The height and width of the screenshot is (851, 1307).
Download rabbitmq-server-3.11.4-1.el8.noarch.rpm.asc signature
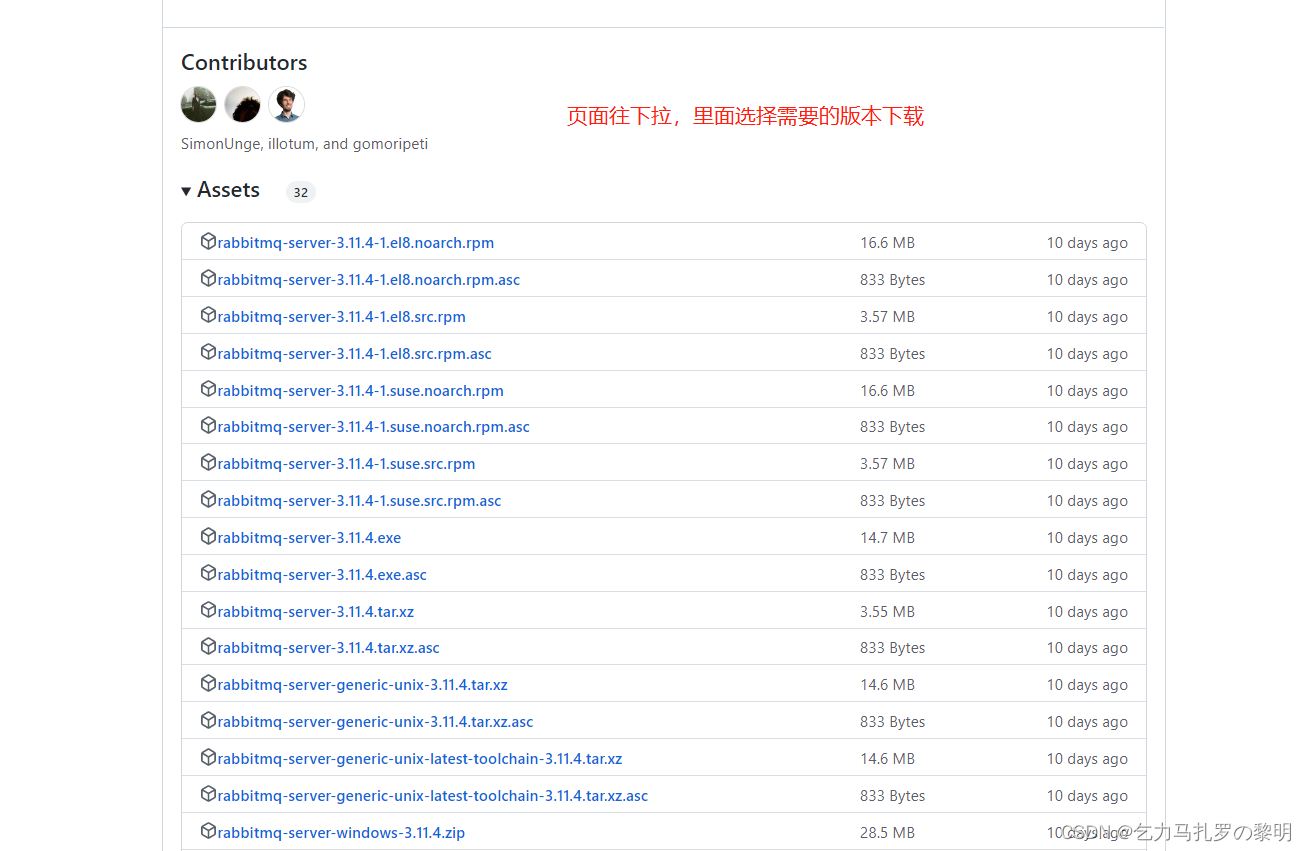click(x=369, y=280)
